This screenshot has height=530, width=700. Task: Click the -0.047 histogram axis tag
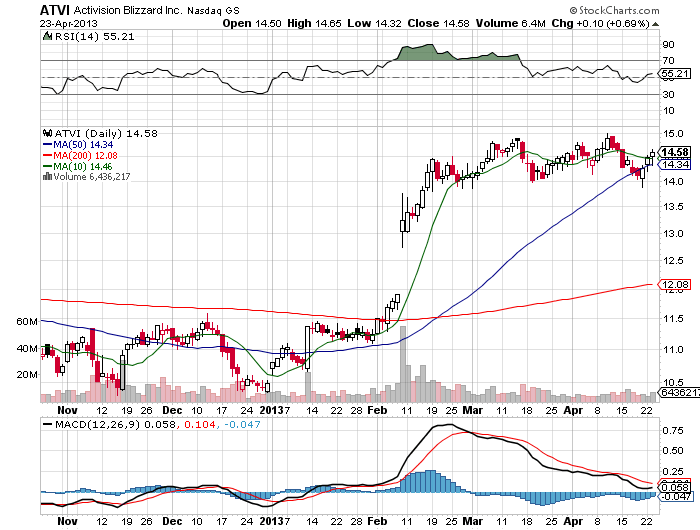point(675,497)
